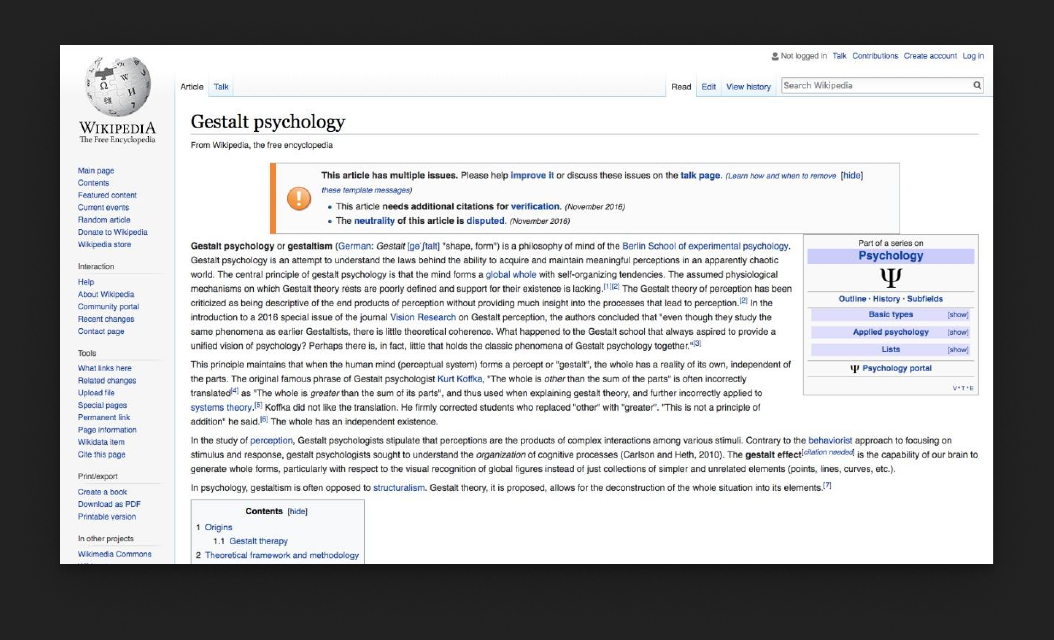Image resolution: width=1054 pixels, height=640 pixels.
Task: Open Printable version link
Action: [106, 517]
